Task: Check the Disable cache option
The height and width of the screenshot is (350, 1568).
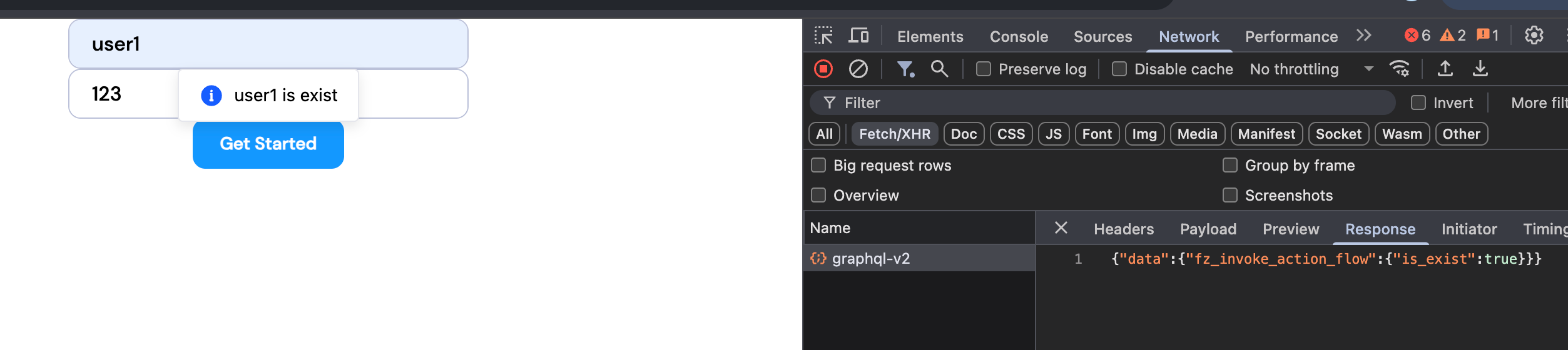Action: click(x=1119, y=69)
